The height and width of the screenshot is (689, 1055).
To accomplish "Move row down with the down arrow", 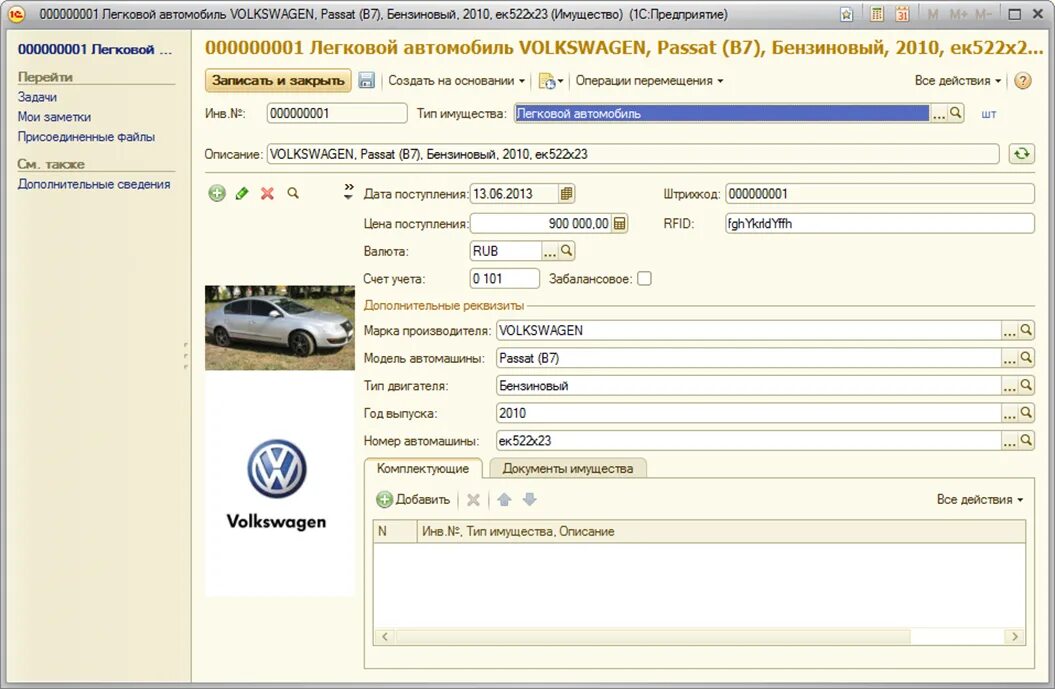I will pos(530,499).
